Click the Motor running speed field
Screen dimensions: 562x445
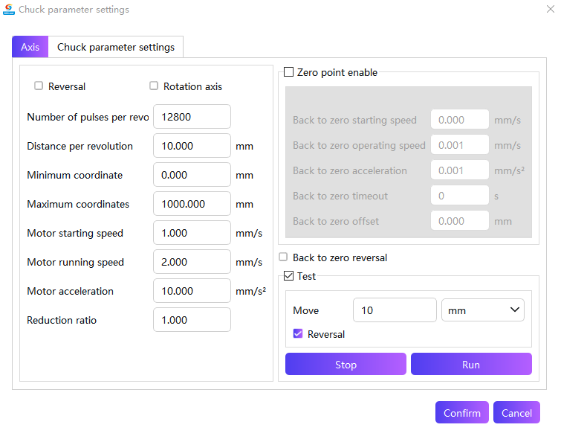pos(192,262)
